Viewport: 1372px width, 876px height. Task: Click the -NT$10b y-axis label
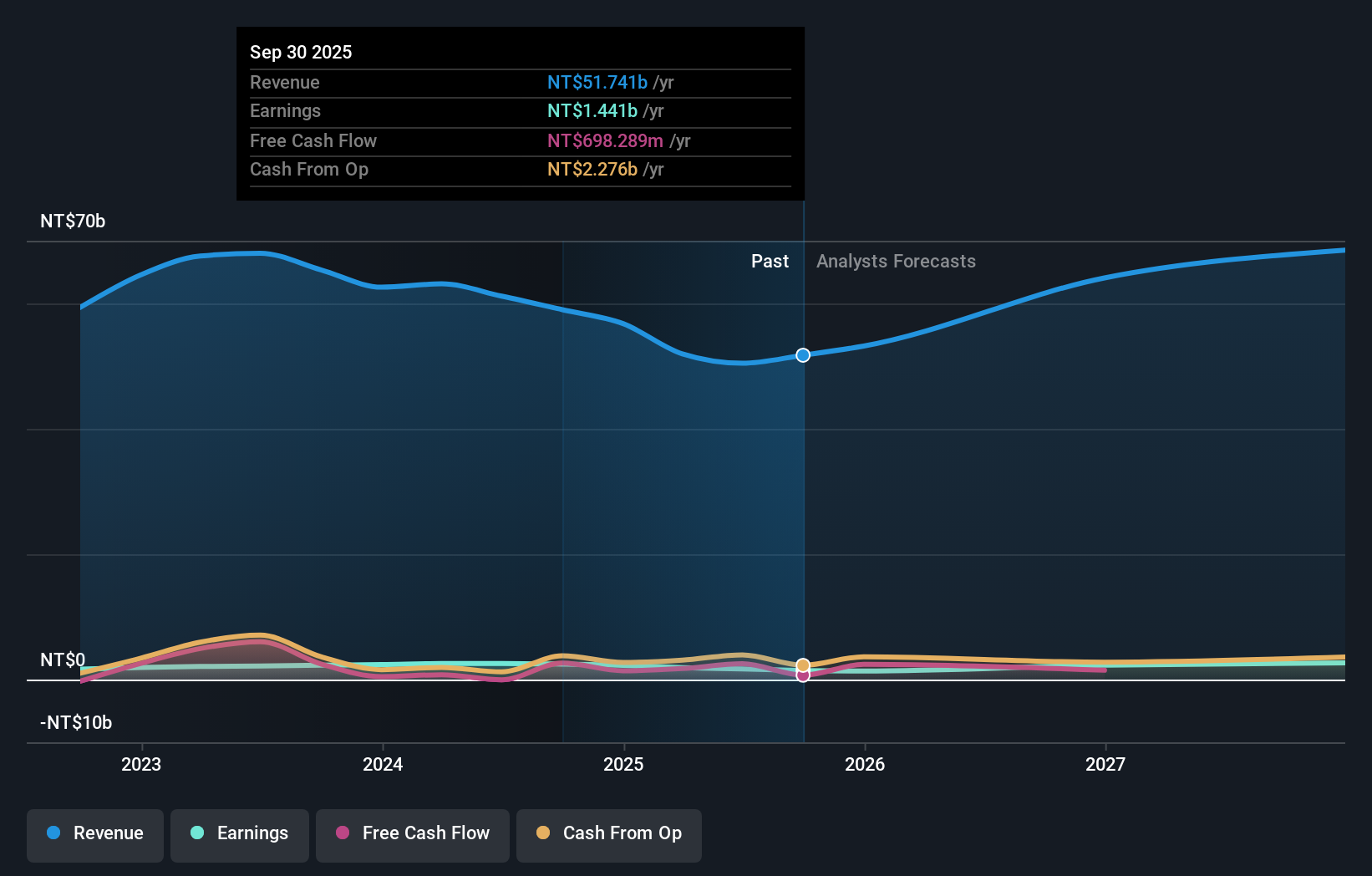tap(76, 723)
